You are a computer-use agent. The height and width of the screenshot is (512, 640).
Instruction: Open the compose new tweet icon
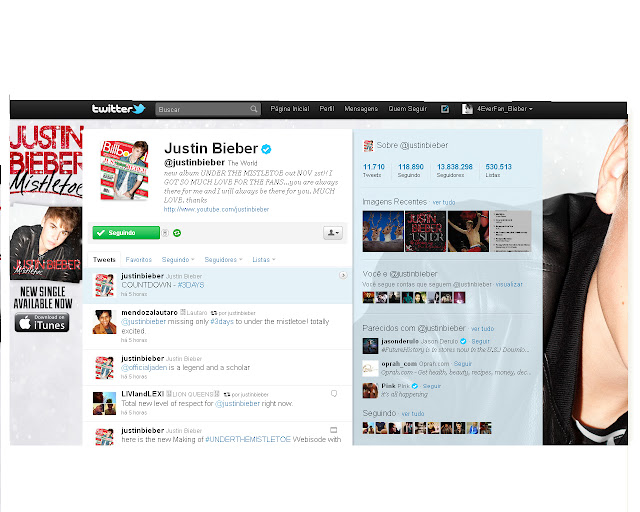445,109
